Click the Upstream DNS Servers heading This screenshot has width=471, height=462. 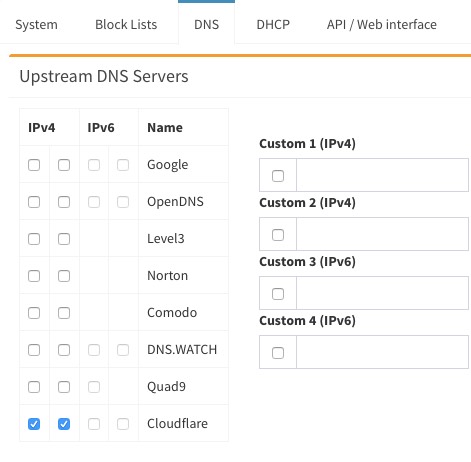(x=104, y=76)
